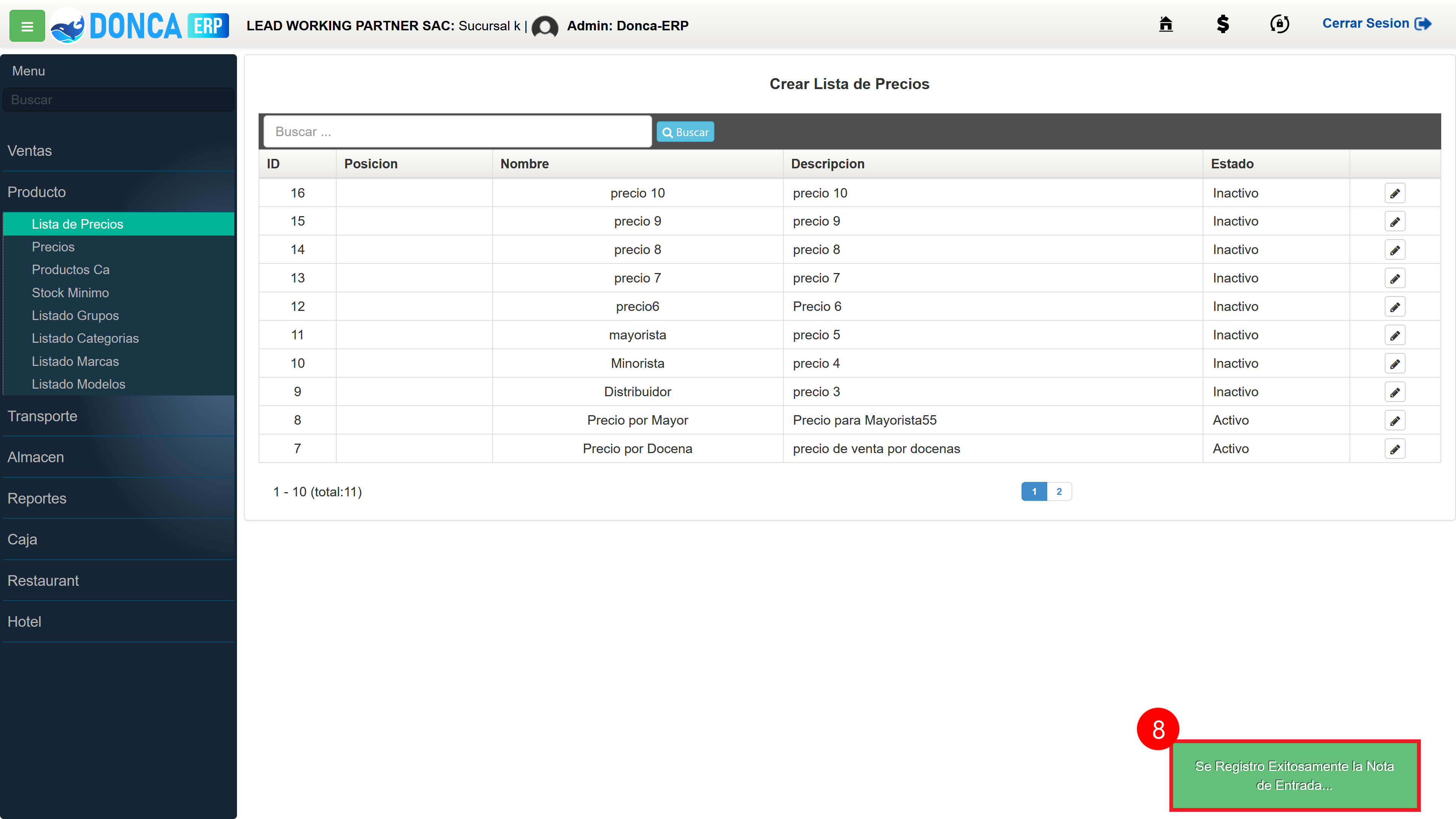Click the Descripcion column header

pos(993,164)
